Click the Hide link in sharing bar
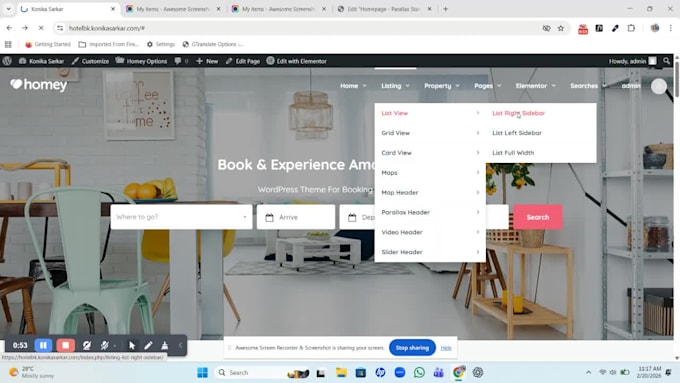The height and width of the screenshot is (383, 680). [446, 348]
